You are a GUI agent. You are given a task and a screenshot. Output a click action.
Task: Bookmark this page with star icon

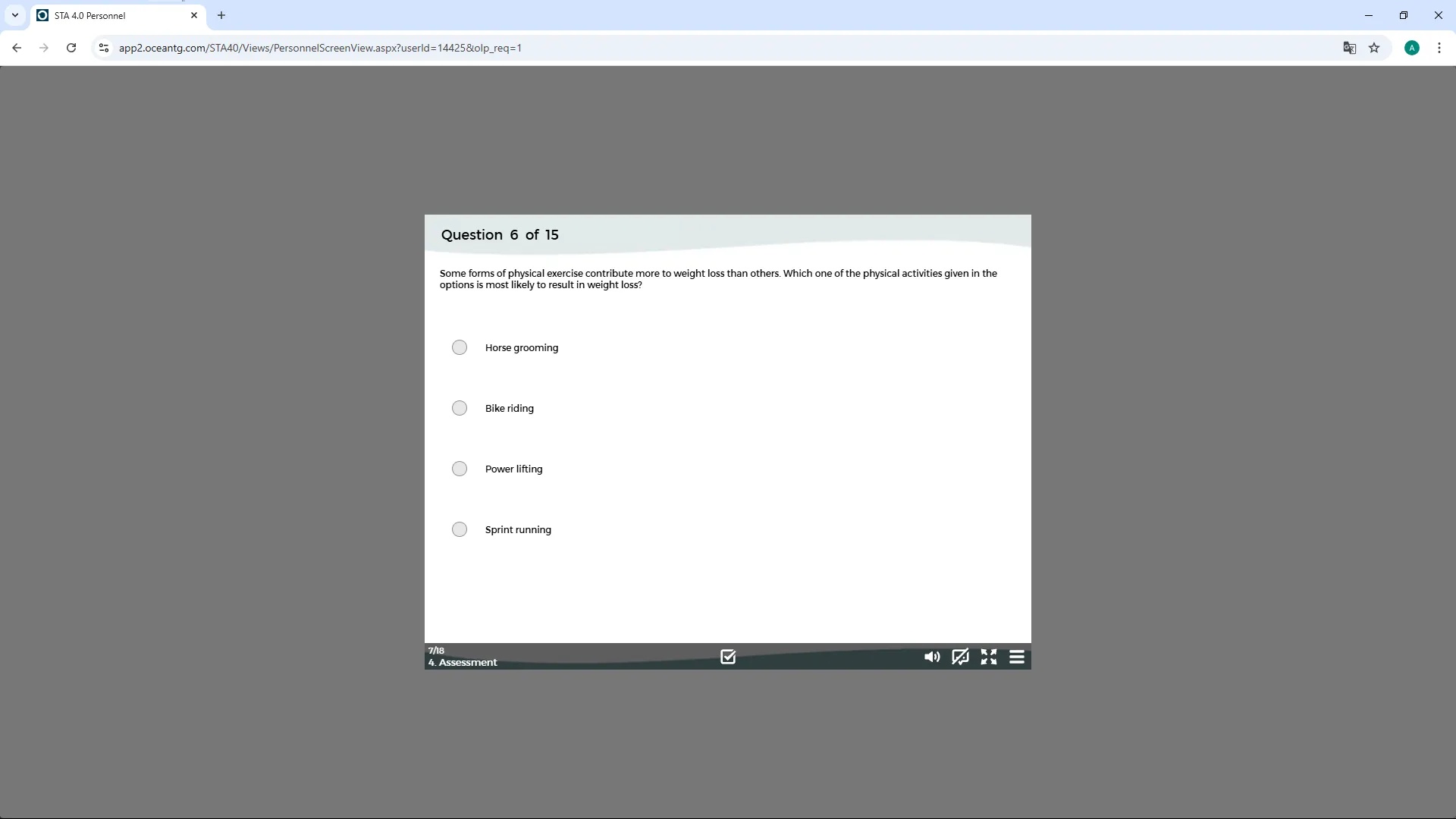point(1374,48)
